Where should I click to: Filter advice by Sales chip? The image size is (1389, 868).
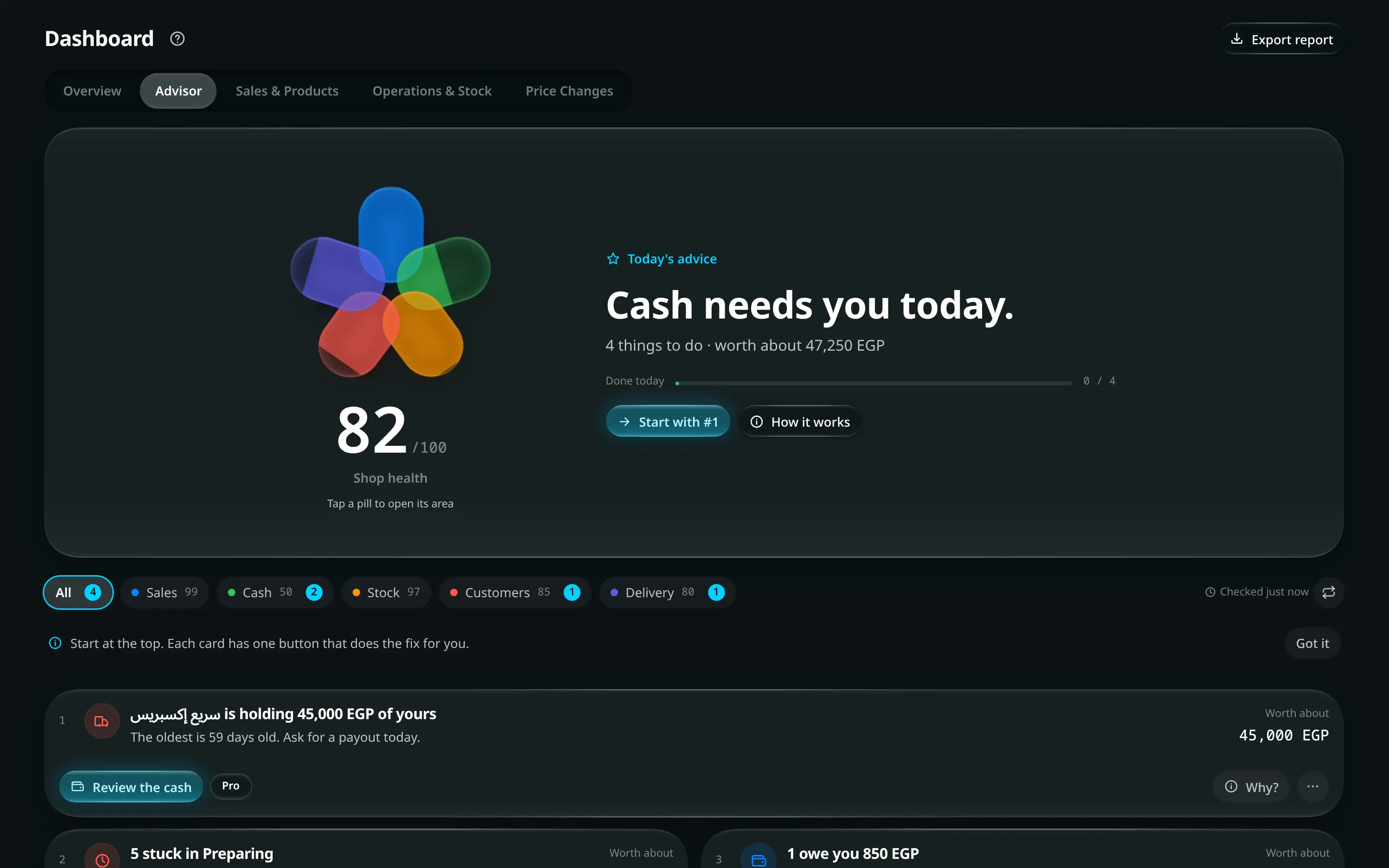pos(164,592)
